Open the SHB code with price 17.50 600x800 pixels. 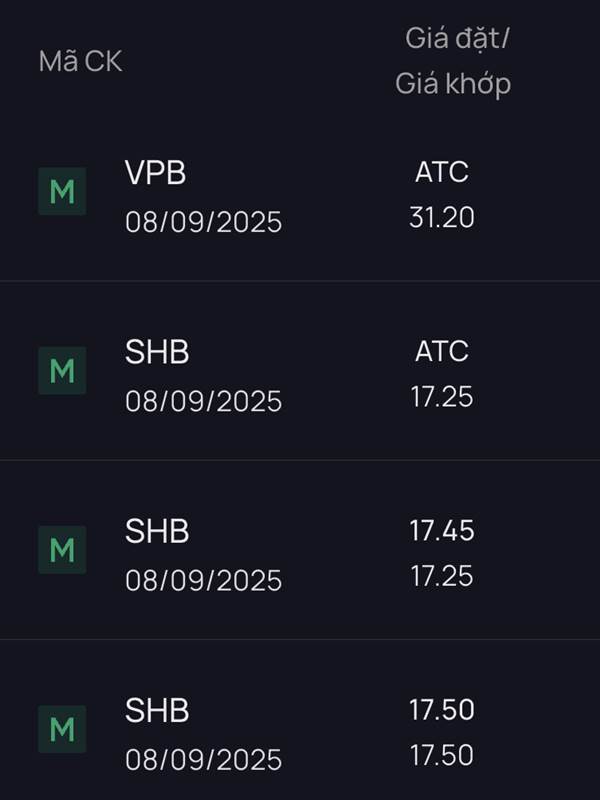157,710
